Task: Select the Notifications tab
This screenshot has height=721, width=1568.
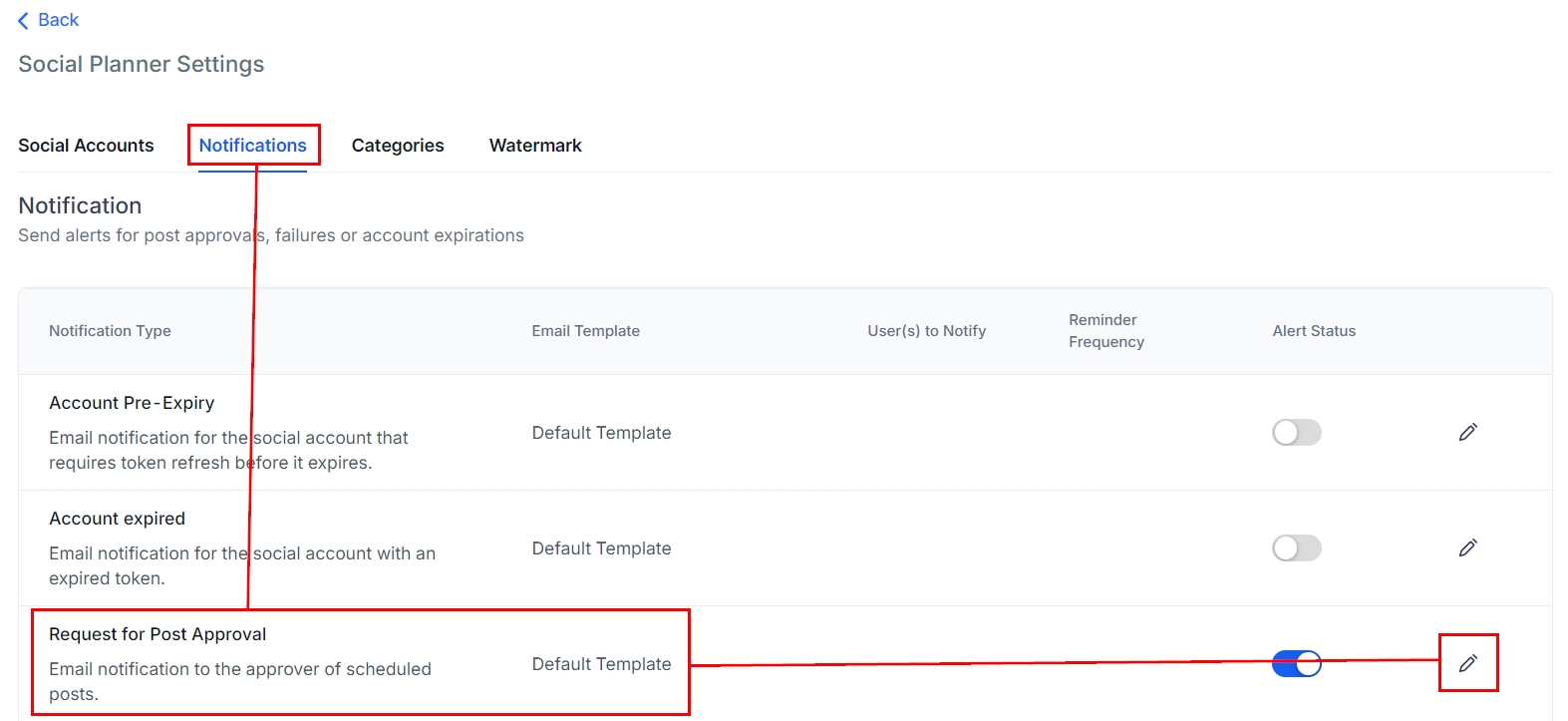Action: click(252, 146)
